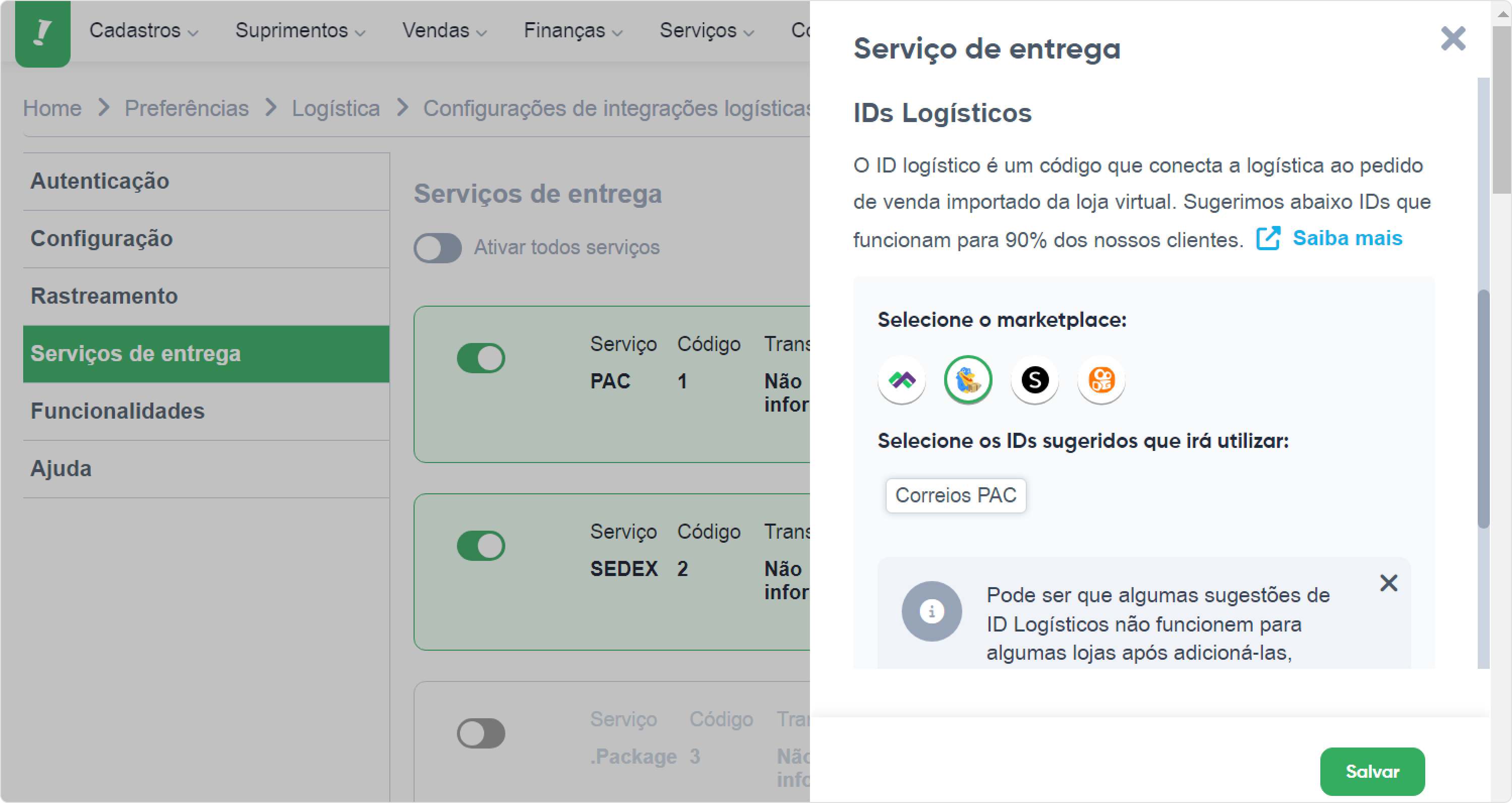
Task: Click the external link icon before Saiba mais
Action: [x=1268, y=238]
